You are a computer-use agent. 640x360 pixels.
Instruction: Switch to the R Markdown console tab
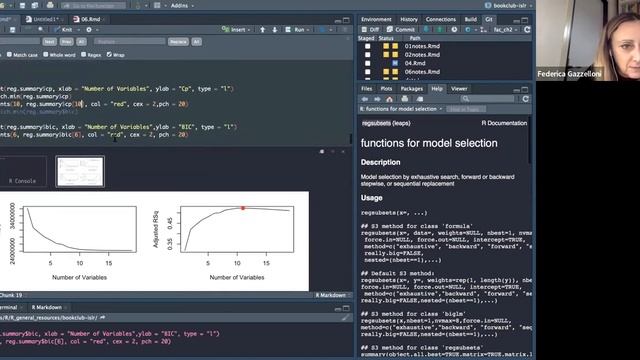47,307
